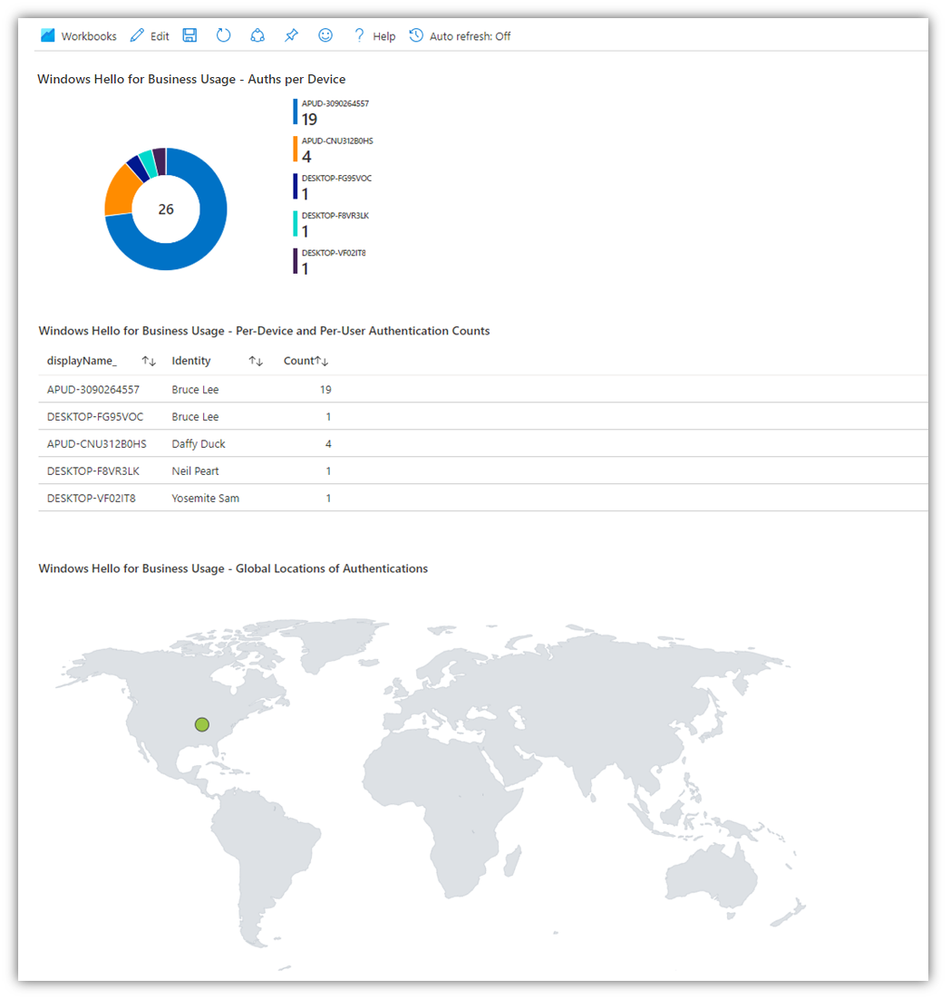Select the APUD-3090264557 legend entry

(331, 112)
